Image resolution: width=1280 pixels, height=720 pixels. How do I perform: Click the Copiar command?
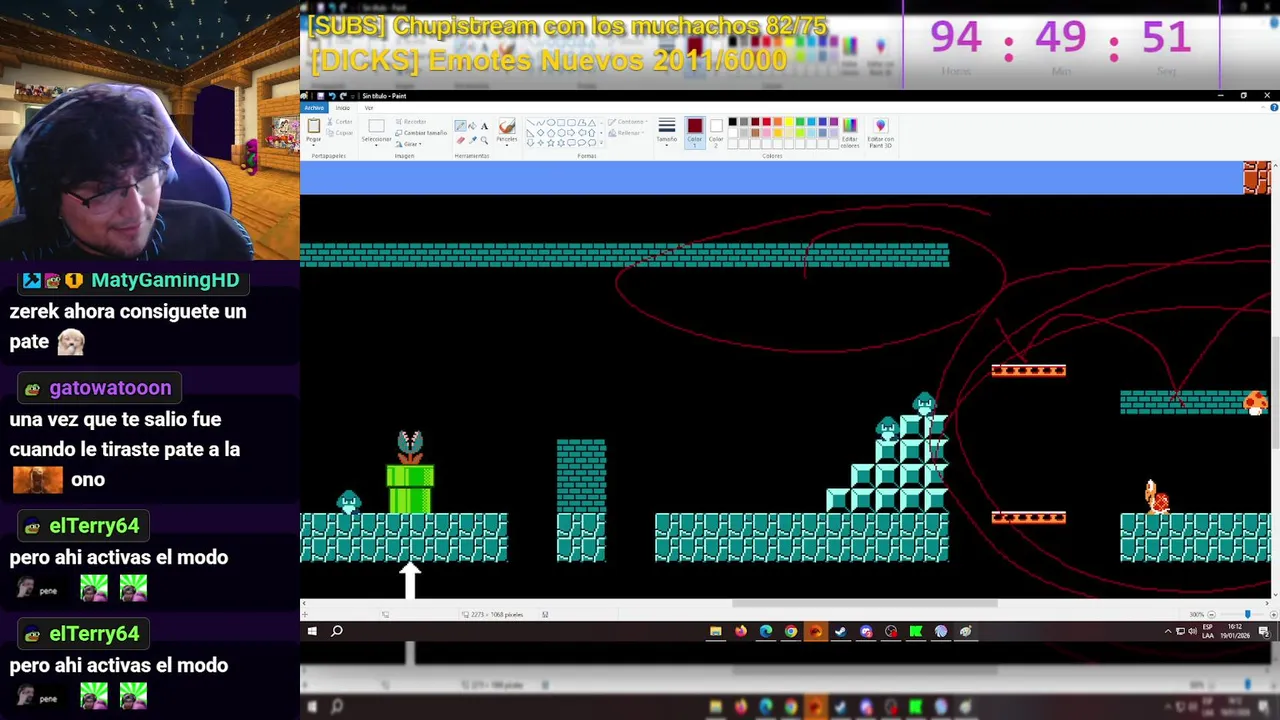point(340,133)
